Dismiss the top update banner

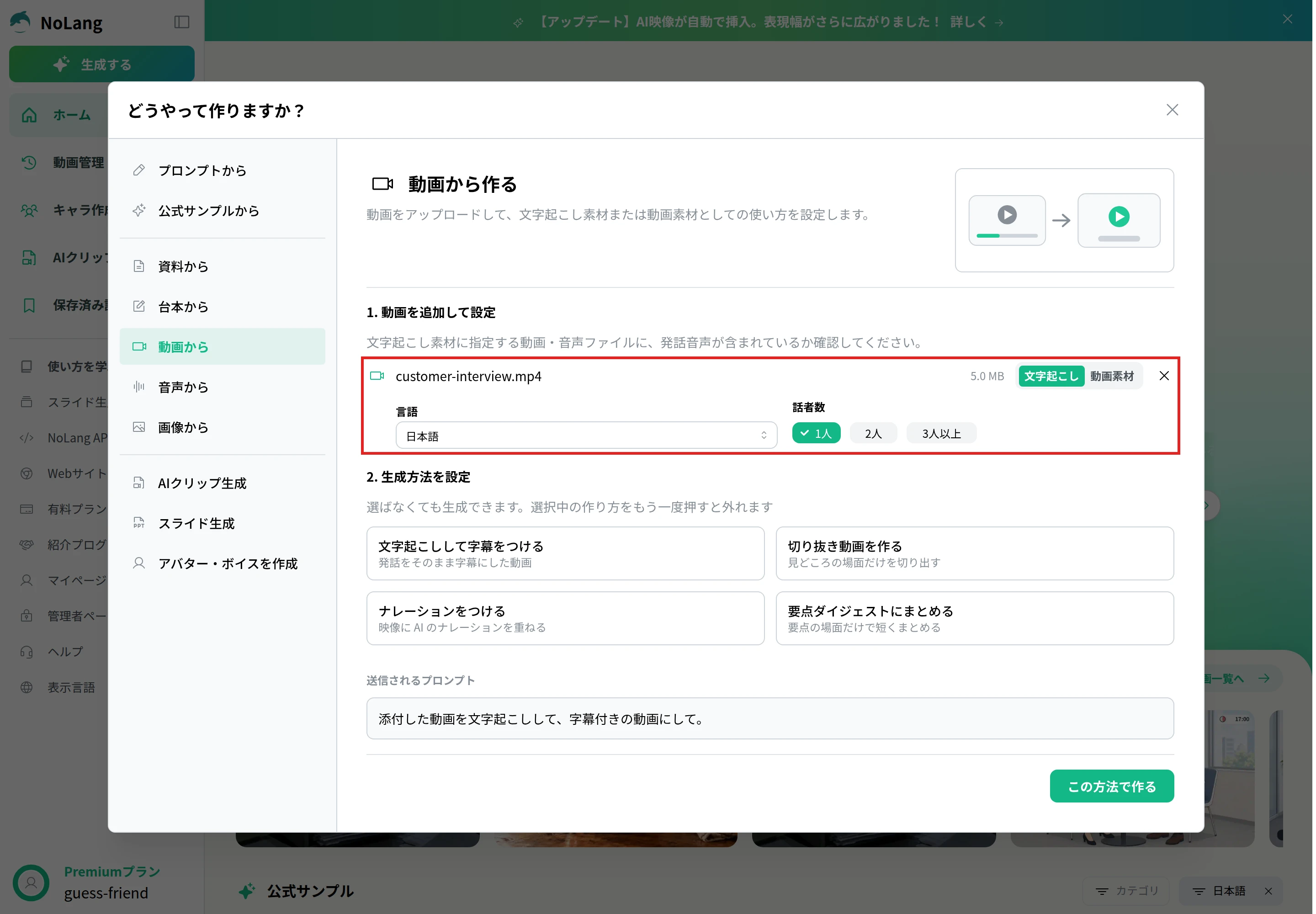(x=1287, y=20)
